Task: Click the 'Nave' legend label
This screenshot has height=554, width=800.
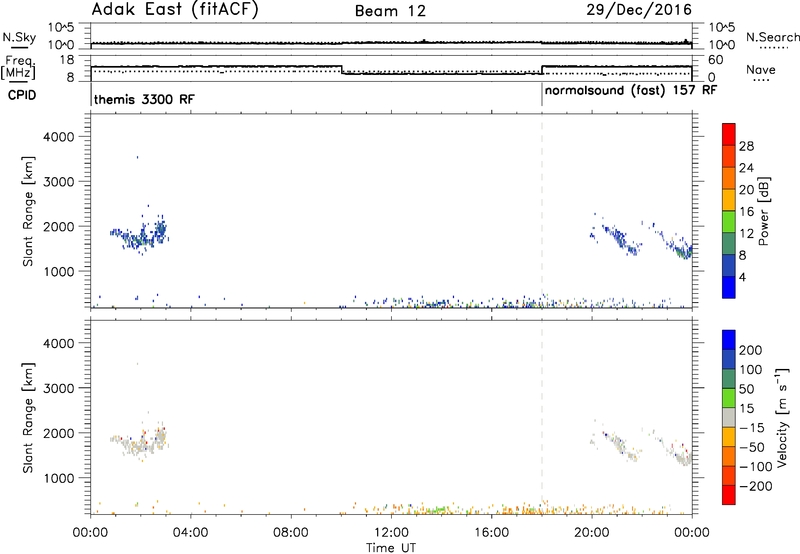Action: point(760,69)
